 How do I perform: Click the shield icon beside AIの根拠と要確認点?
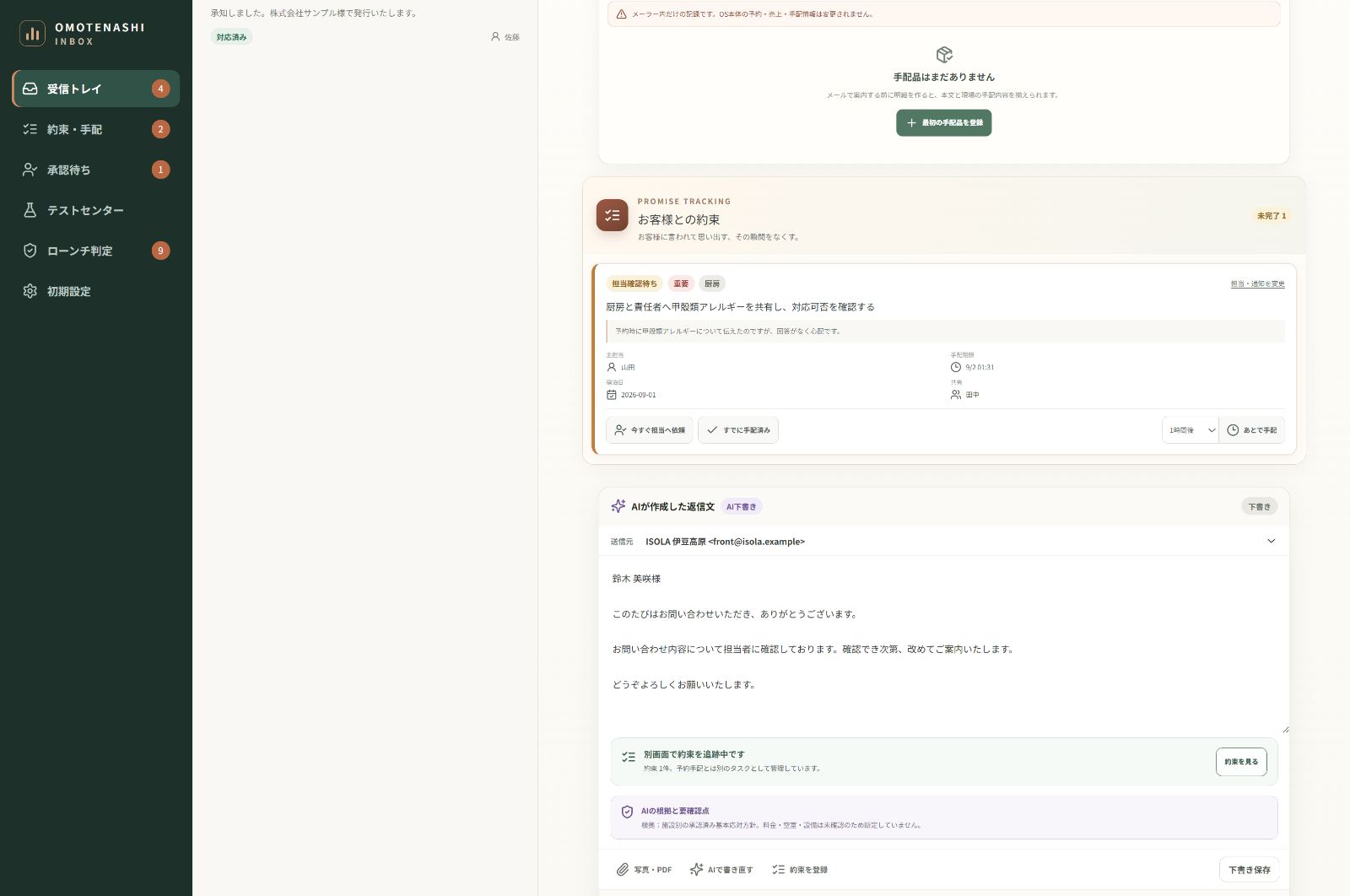[627, 812]
